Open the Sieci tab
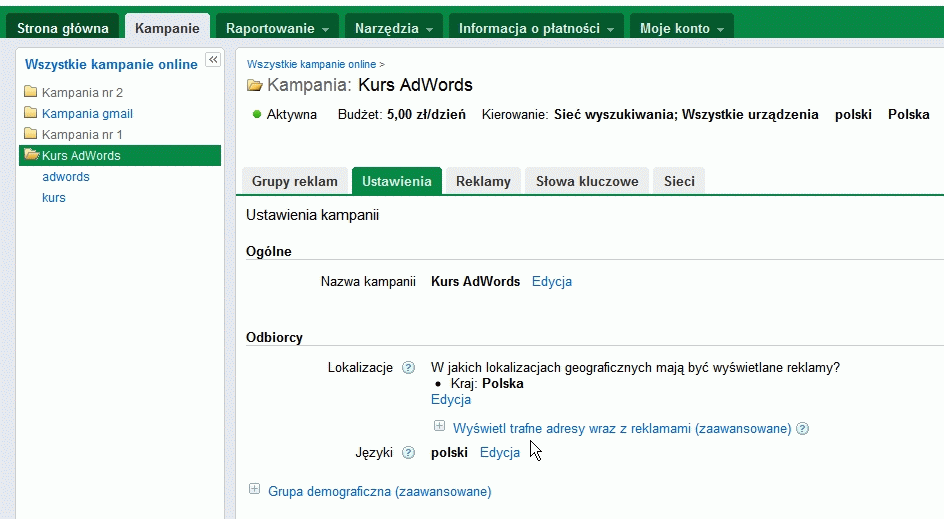This screenshot has width=944, height=519. 679,181
